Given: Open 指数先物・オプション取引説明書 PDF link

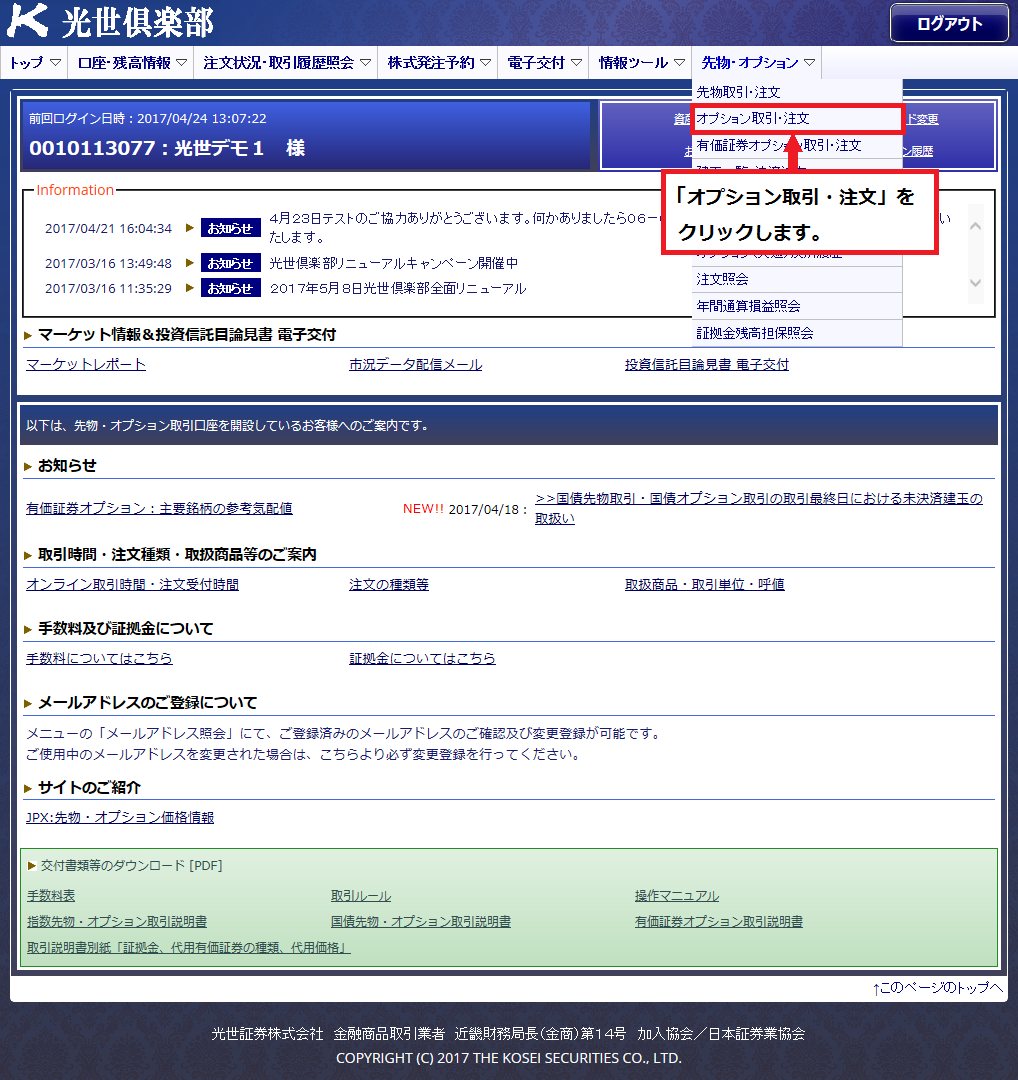Looking at the screenshot, I should [117, 922].
